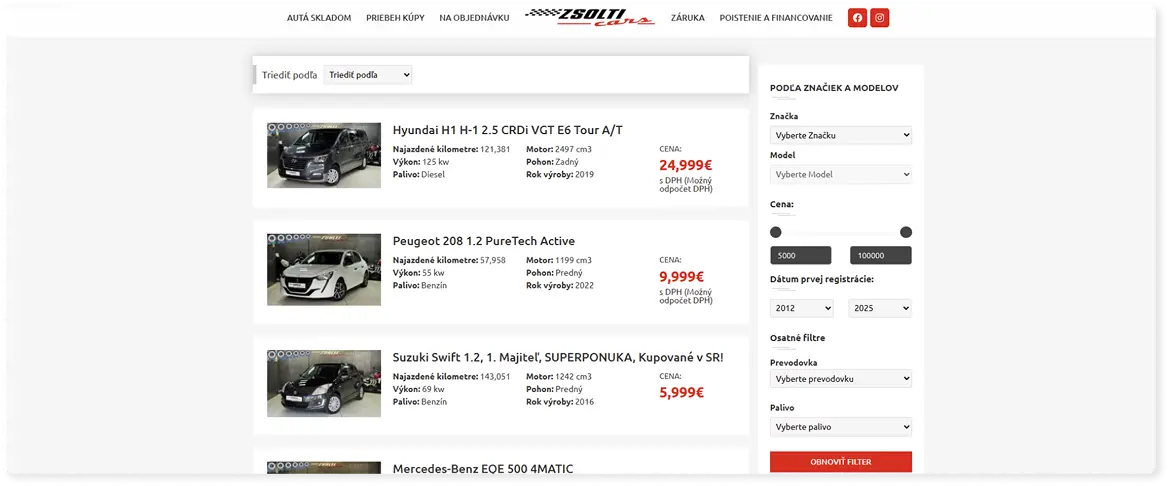Image resolution: width=1169 pixels, height=486 pixels.
Task: Click the 5,999€ price
Action: 682,393
